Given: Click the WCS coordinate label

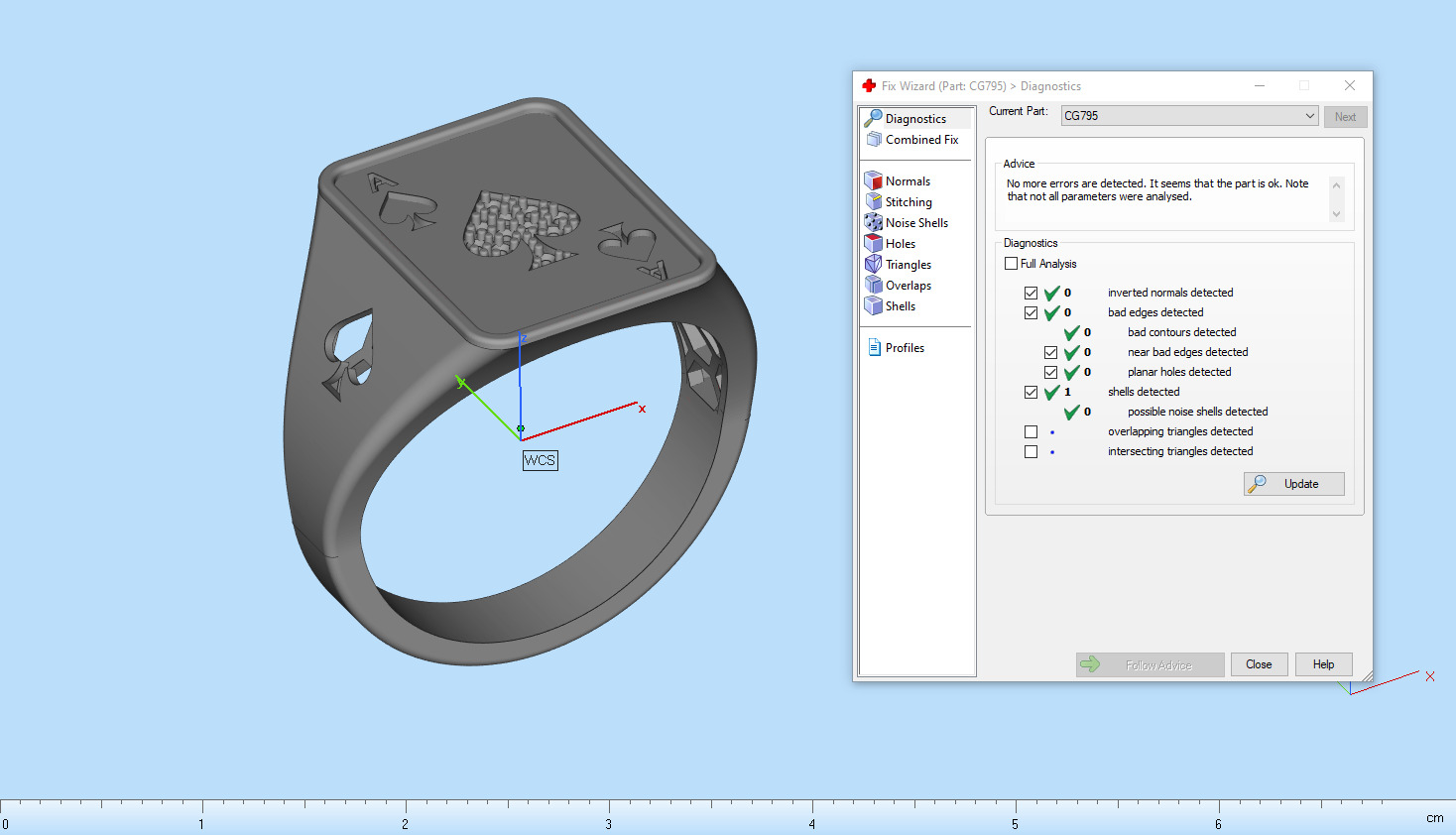Looking at the screenshot, I should pyautogui.click(x=541, y=460).
